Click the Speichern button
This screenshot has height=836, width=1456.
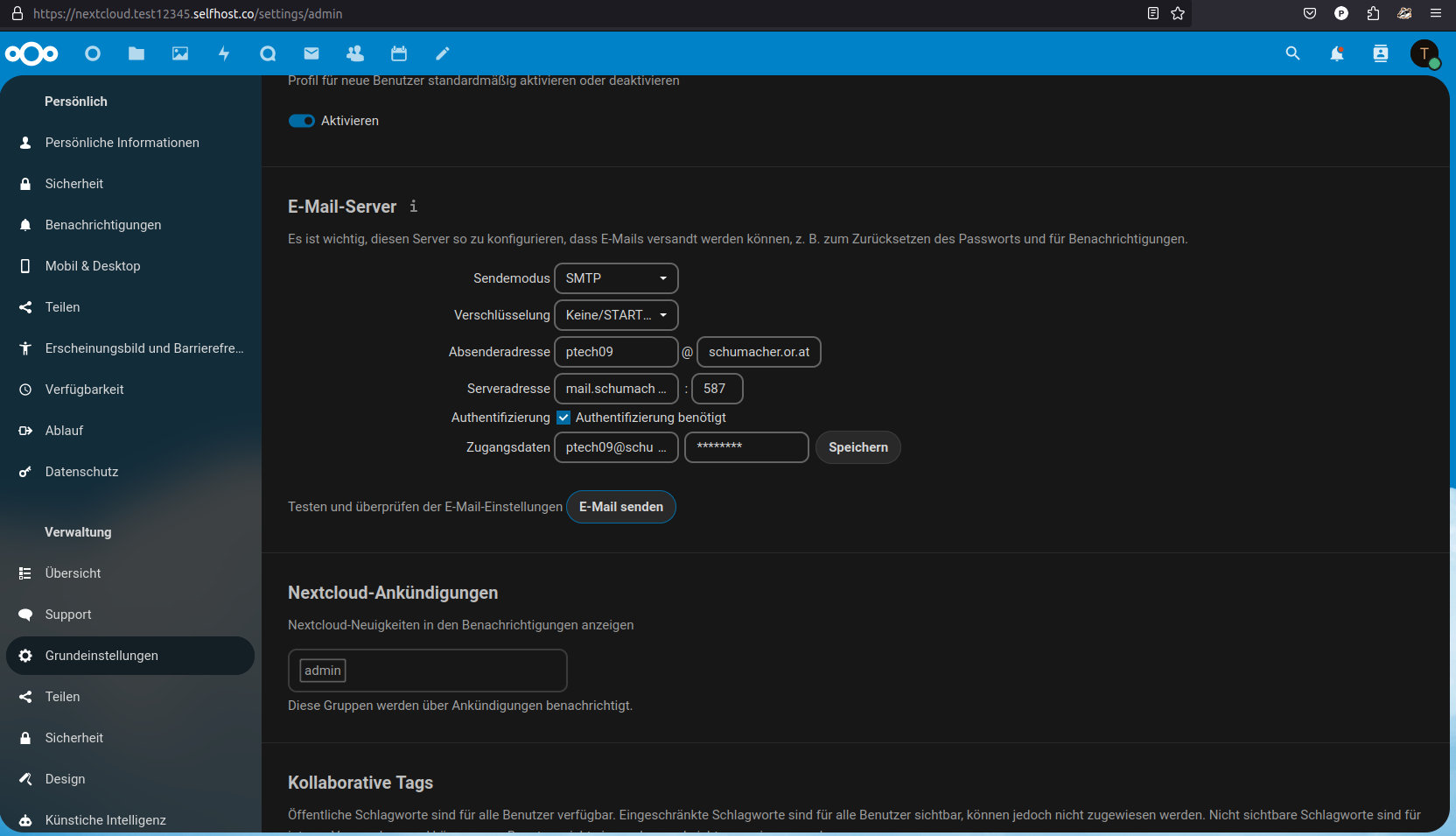857,447
